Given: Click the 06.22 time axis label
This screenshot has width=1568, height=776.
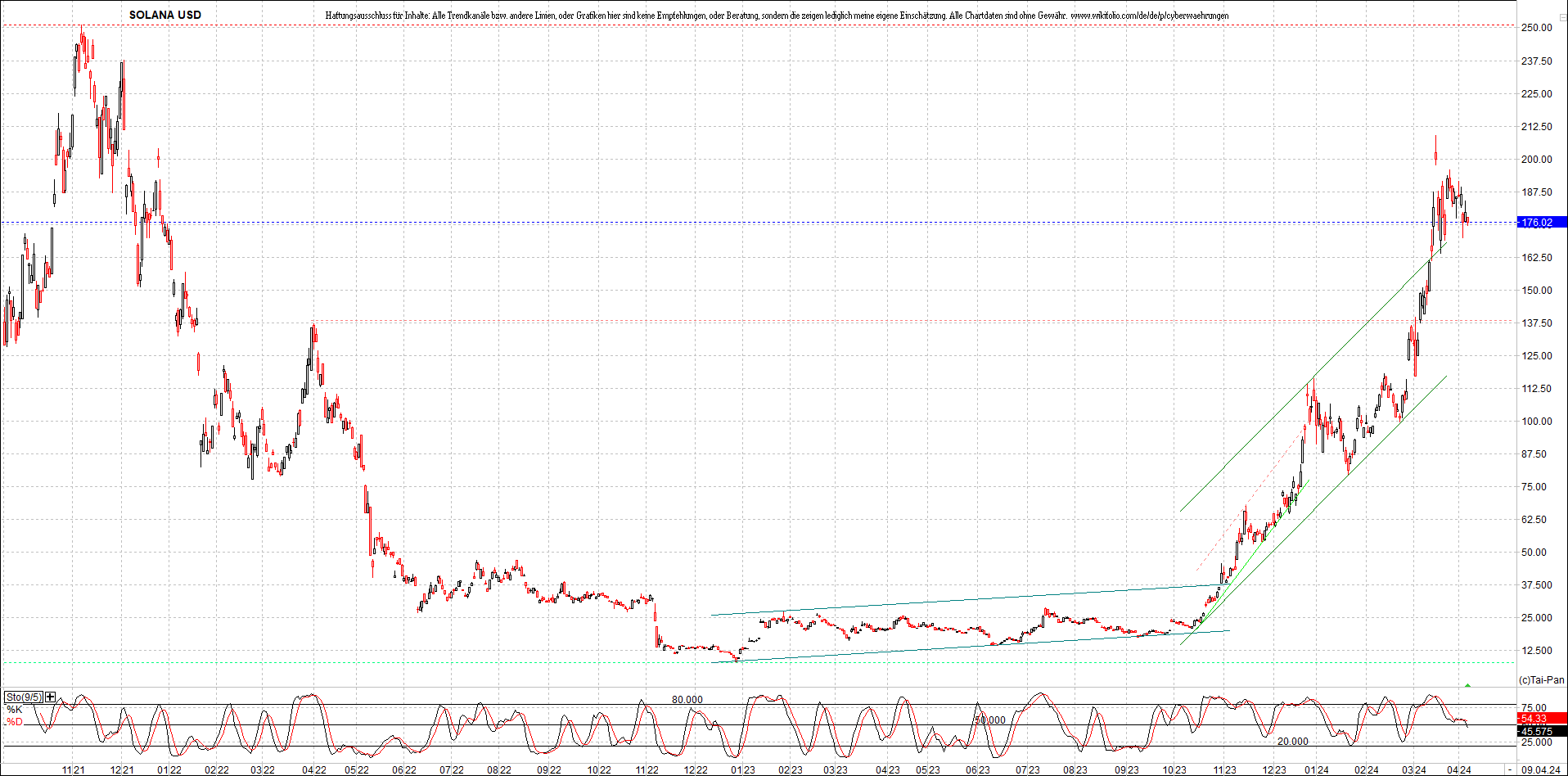Looking at the screenshot, I should (x=404, y=769).
